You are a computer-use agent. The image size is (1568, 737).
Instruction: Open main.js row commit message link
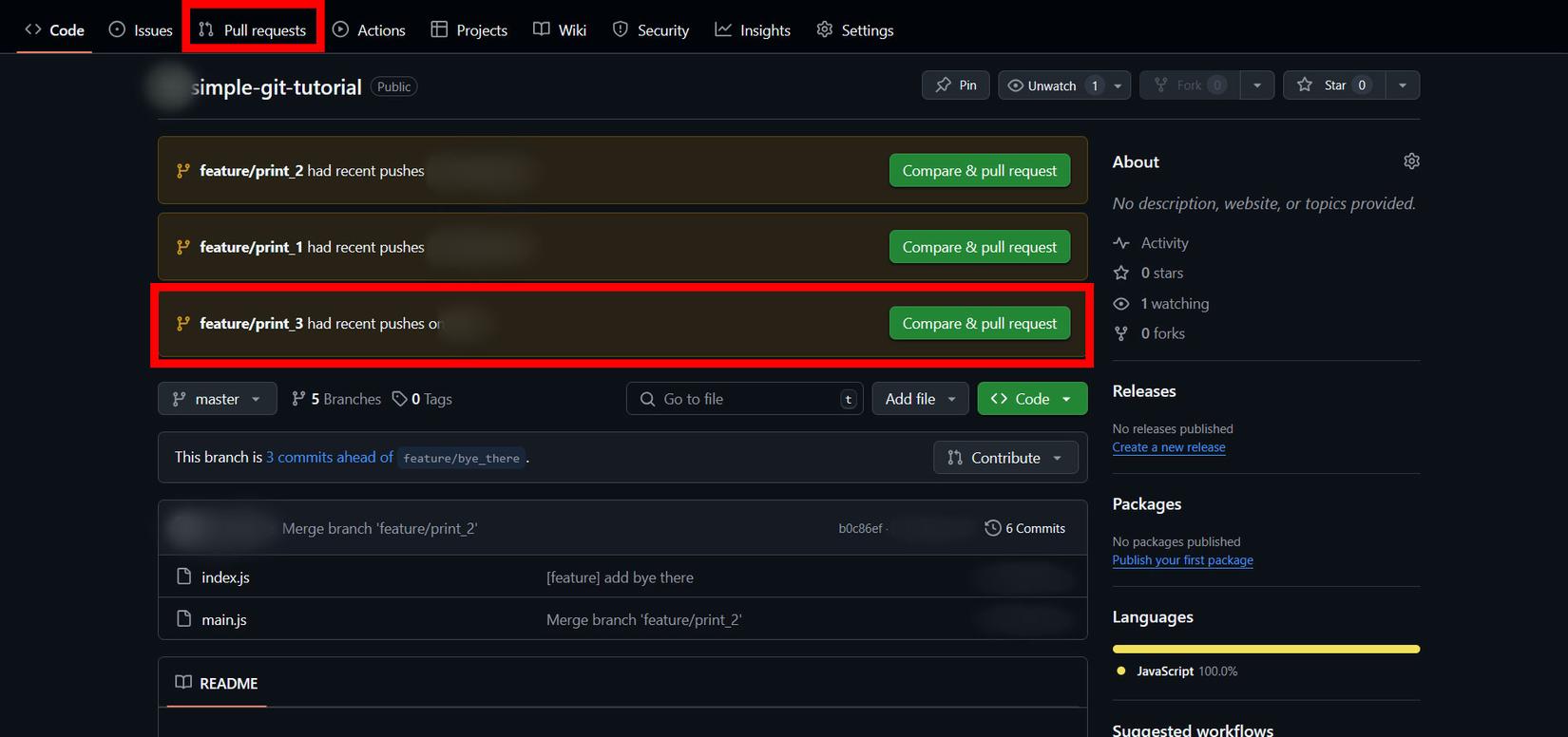click(x=644, y=619)
